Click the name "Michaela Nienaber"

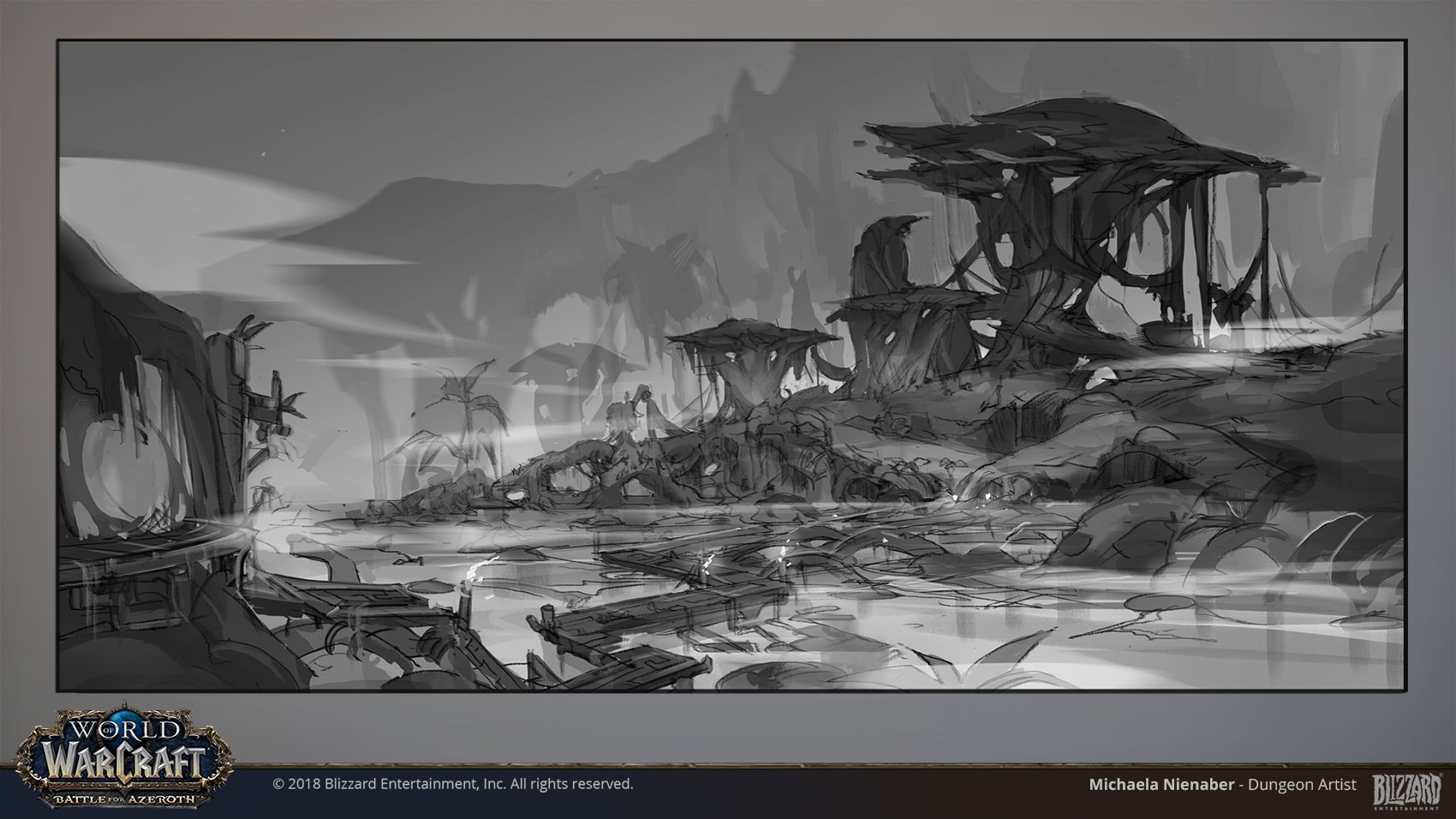tap(1161, 785)
